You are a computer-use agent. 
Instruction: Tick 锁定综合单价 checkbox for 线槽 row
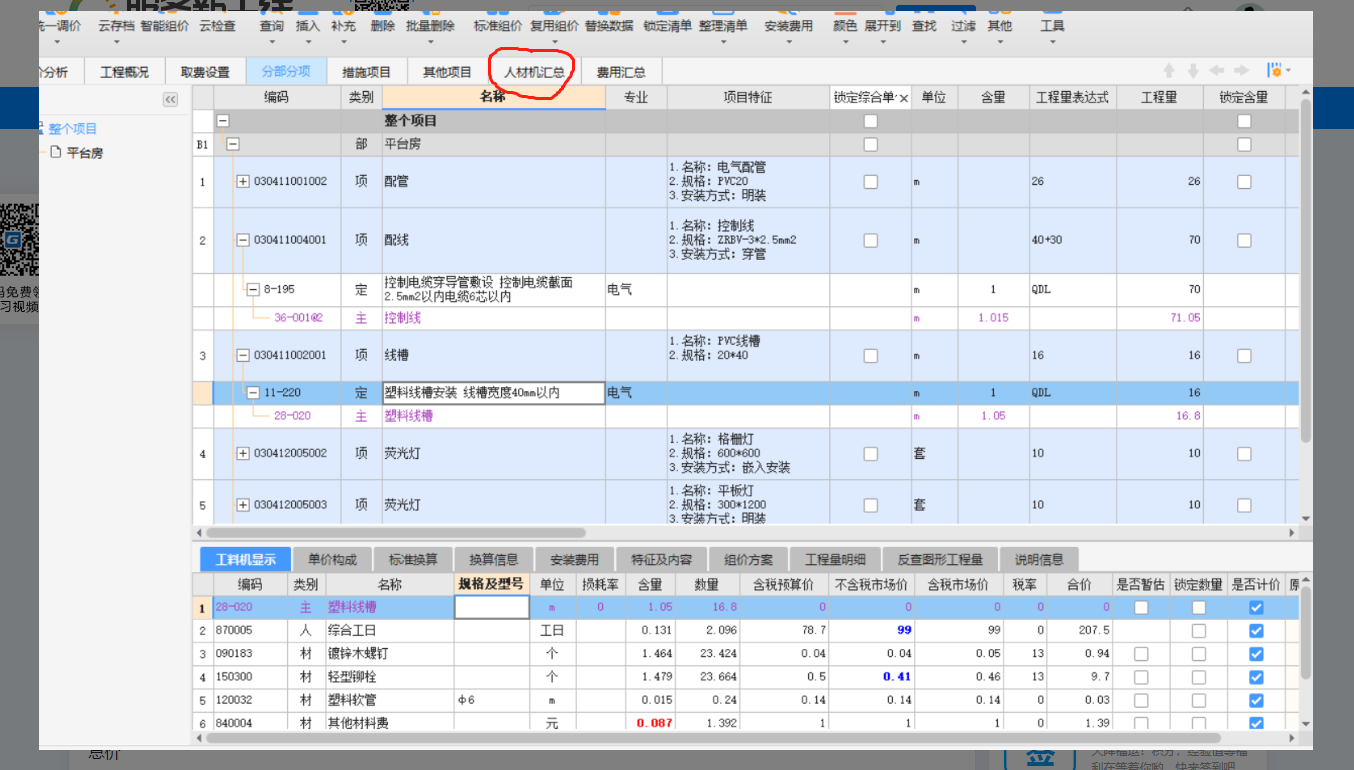[x=871, y=356]
